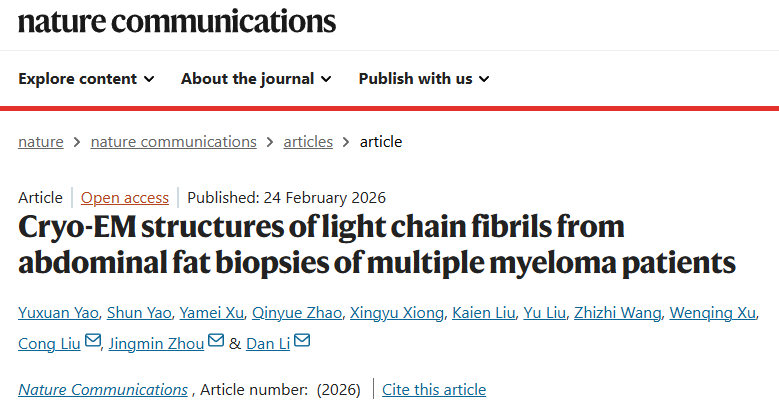Click the email envelope icon beside Cong Liu

click(93, 342)
